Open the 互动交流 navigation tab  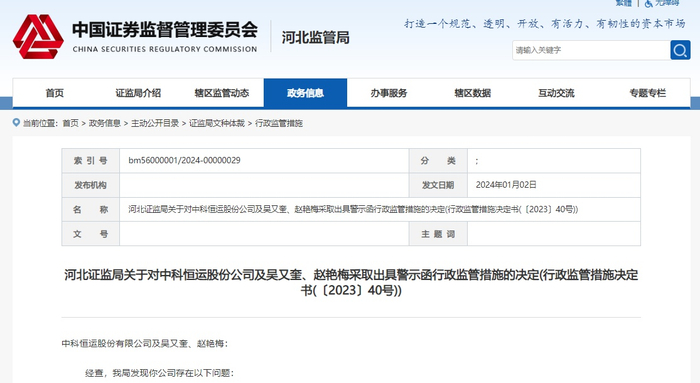(556, 93)
